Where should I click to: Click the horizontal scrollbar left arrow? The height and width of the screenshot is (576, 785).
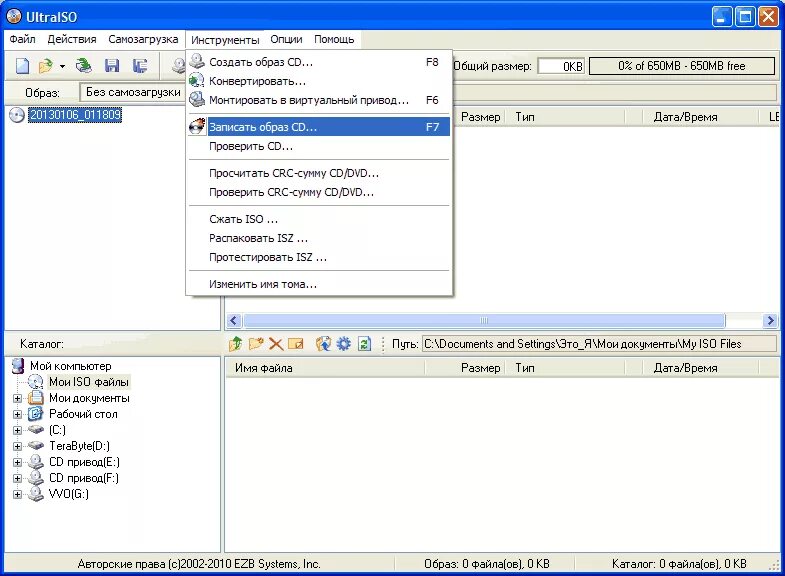pos(234,320)
